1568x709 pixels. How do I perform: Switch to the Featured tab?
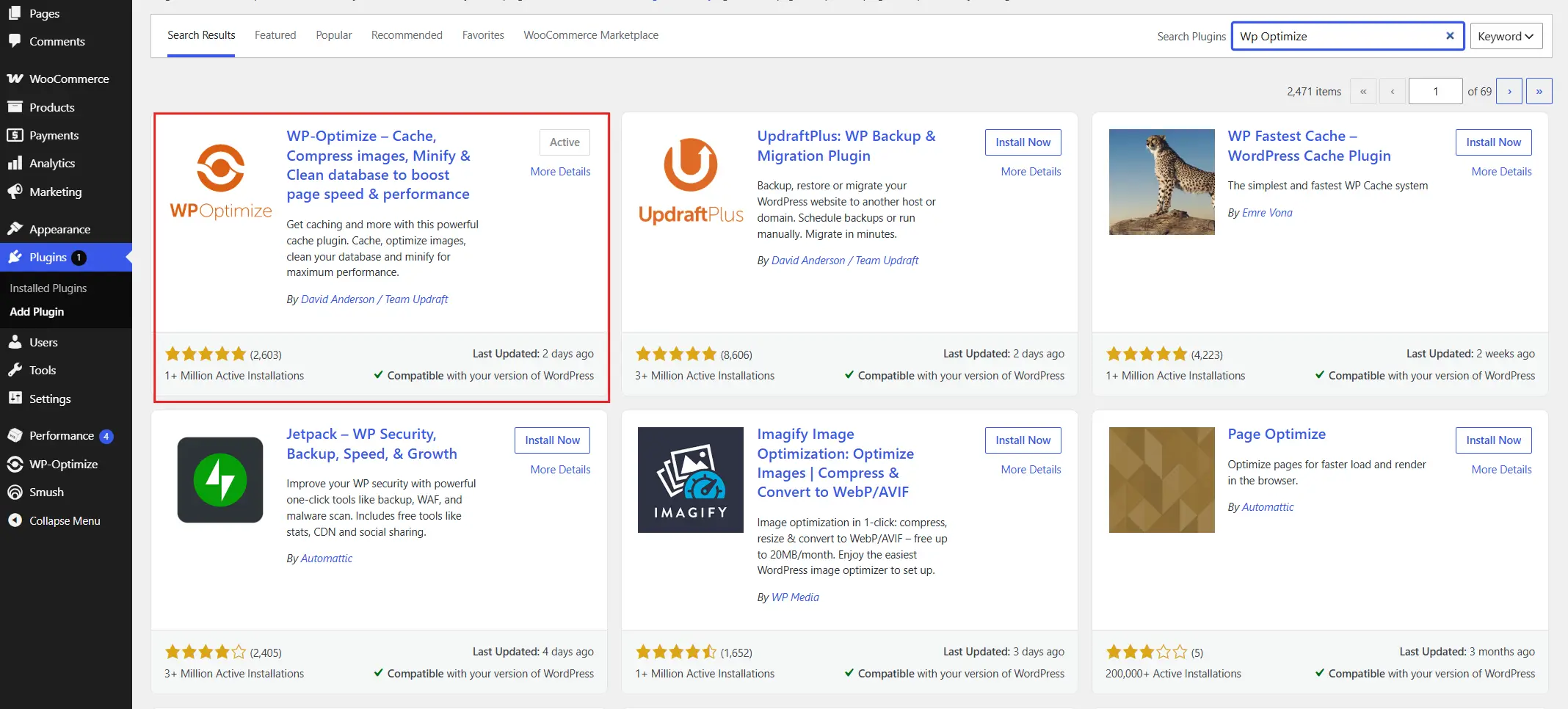click(275, 35)
